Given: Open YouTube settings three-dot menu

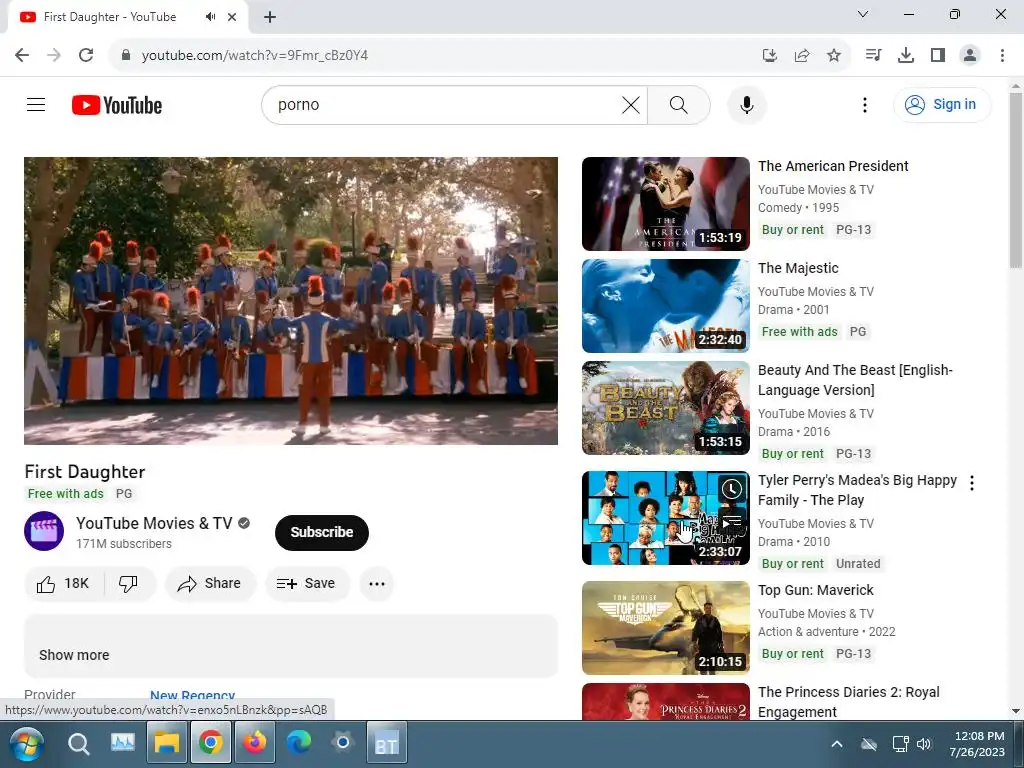Looking at the screenshot, I should (865, 105).
